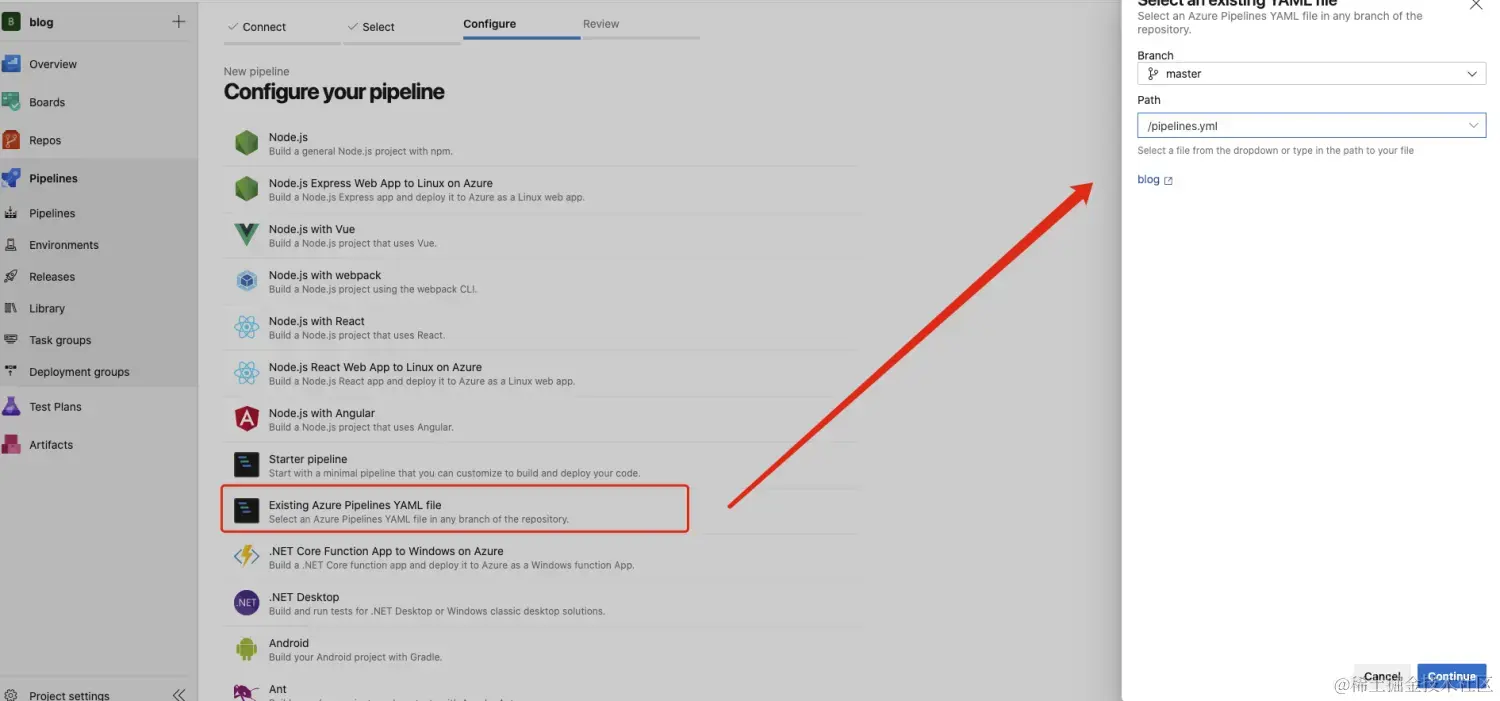
Task: Click the Vue template icon
Action: pos(246,235)
